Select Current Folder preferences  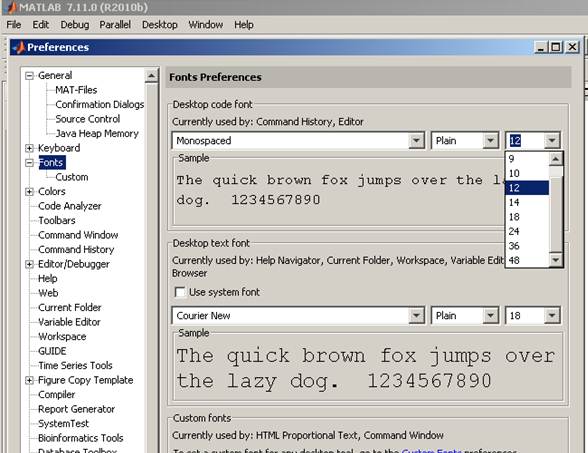pos(69,308)
